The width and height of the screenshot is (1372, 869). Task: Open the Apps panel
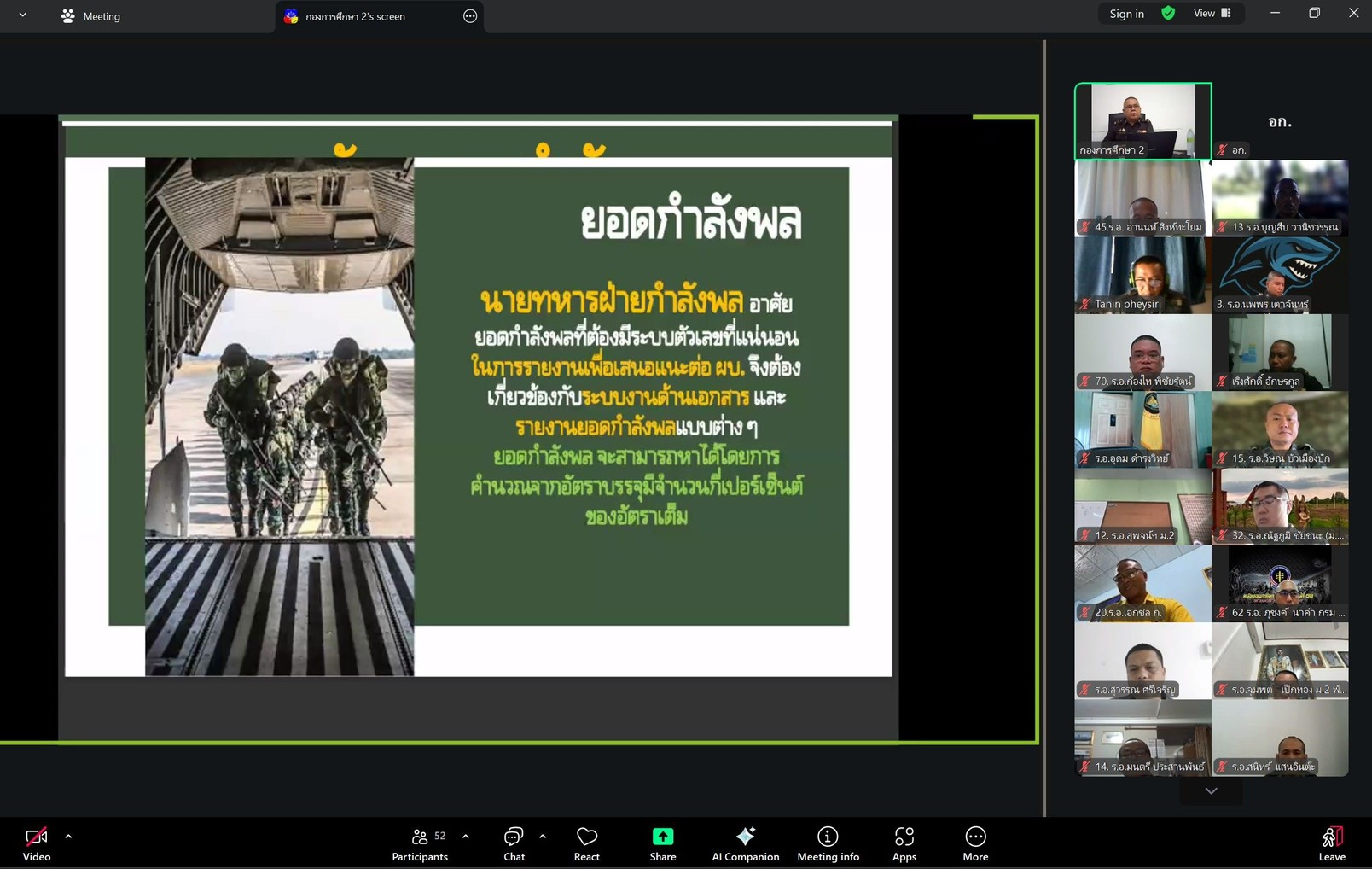click(x=904, y=843)
